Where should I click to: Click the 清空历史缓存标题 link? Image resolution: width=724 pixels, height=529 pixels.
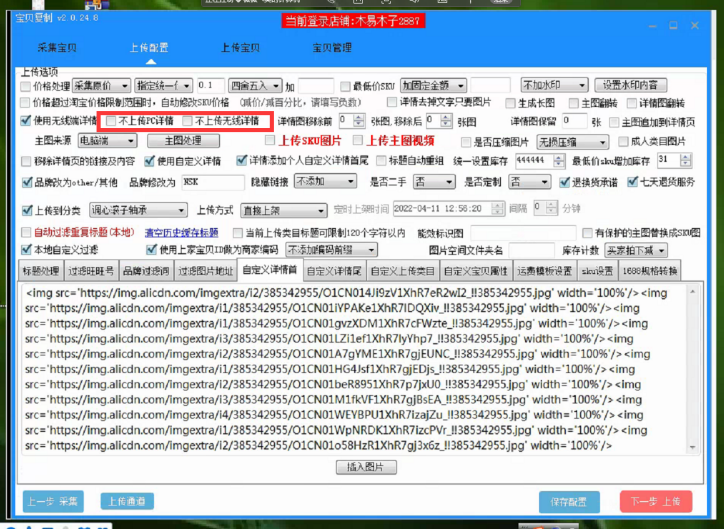pyautogui.click(x=181, y=233)
